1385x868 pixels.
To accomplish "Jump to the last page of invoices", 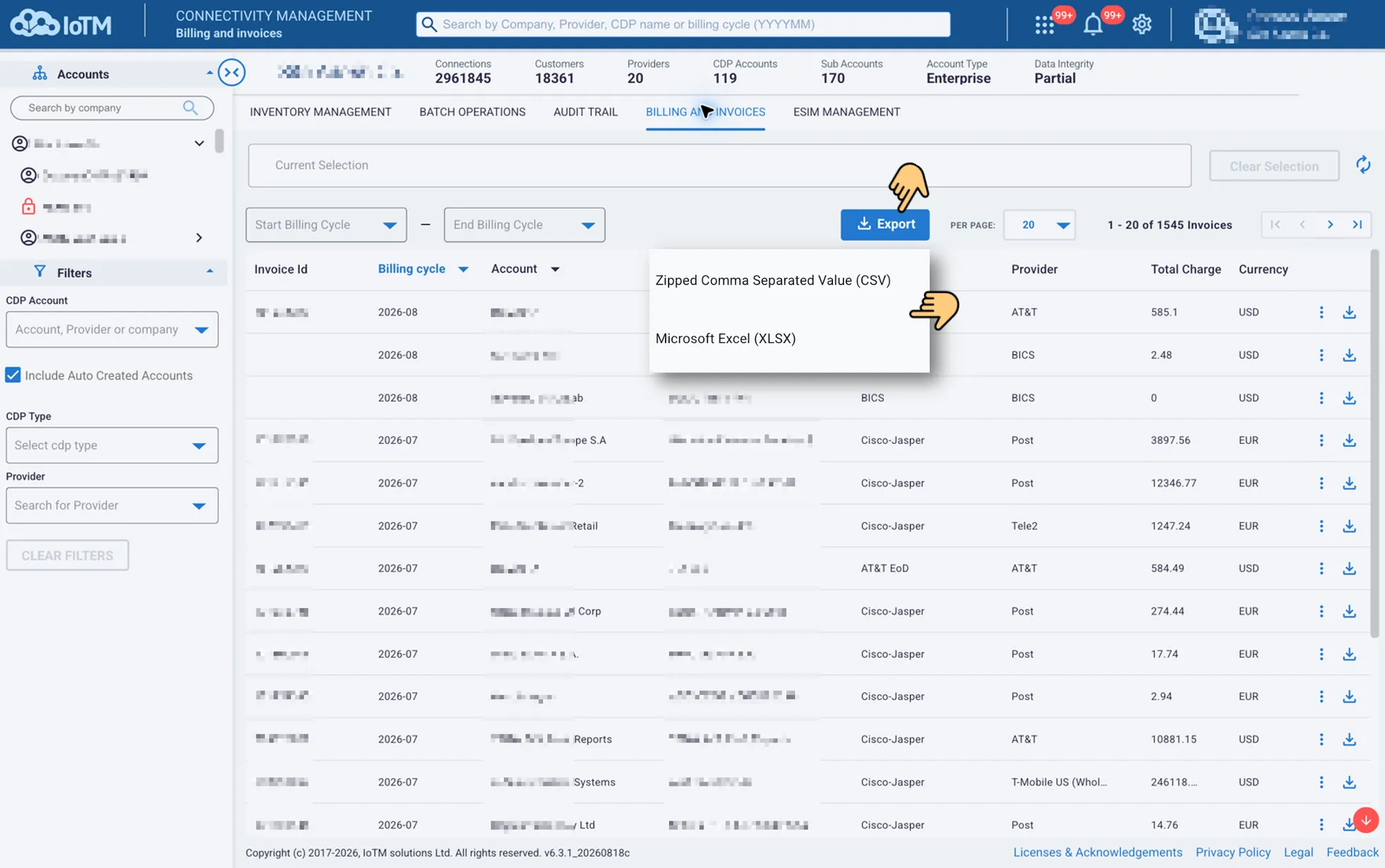I will point(1357,224).
